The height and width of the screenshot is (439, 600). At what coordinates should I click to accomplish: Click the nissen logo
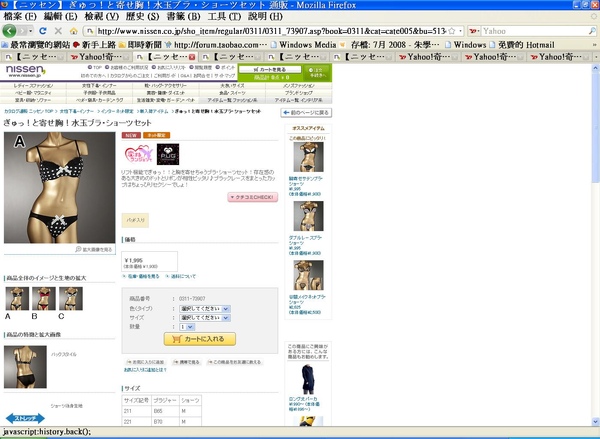coord(25,72)
